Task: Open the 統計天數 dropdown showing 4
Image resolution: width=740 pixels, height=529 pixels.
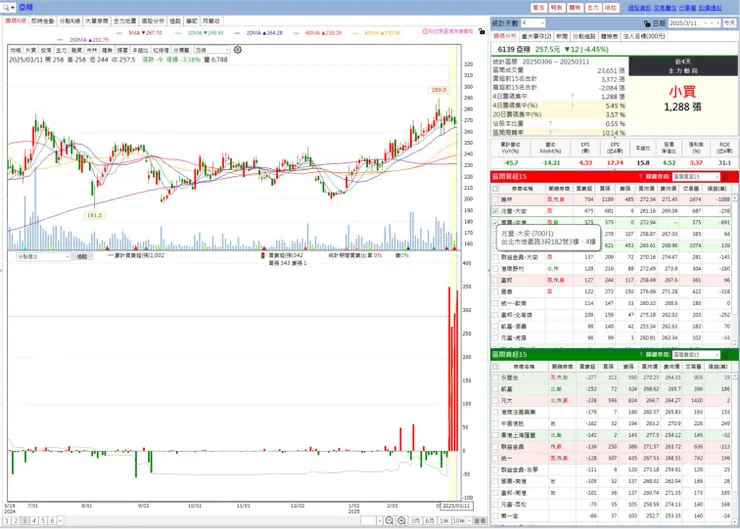Action: (533, 23)
